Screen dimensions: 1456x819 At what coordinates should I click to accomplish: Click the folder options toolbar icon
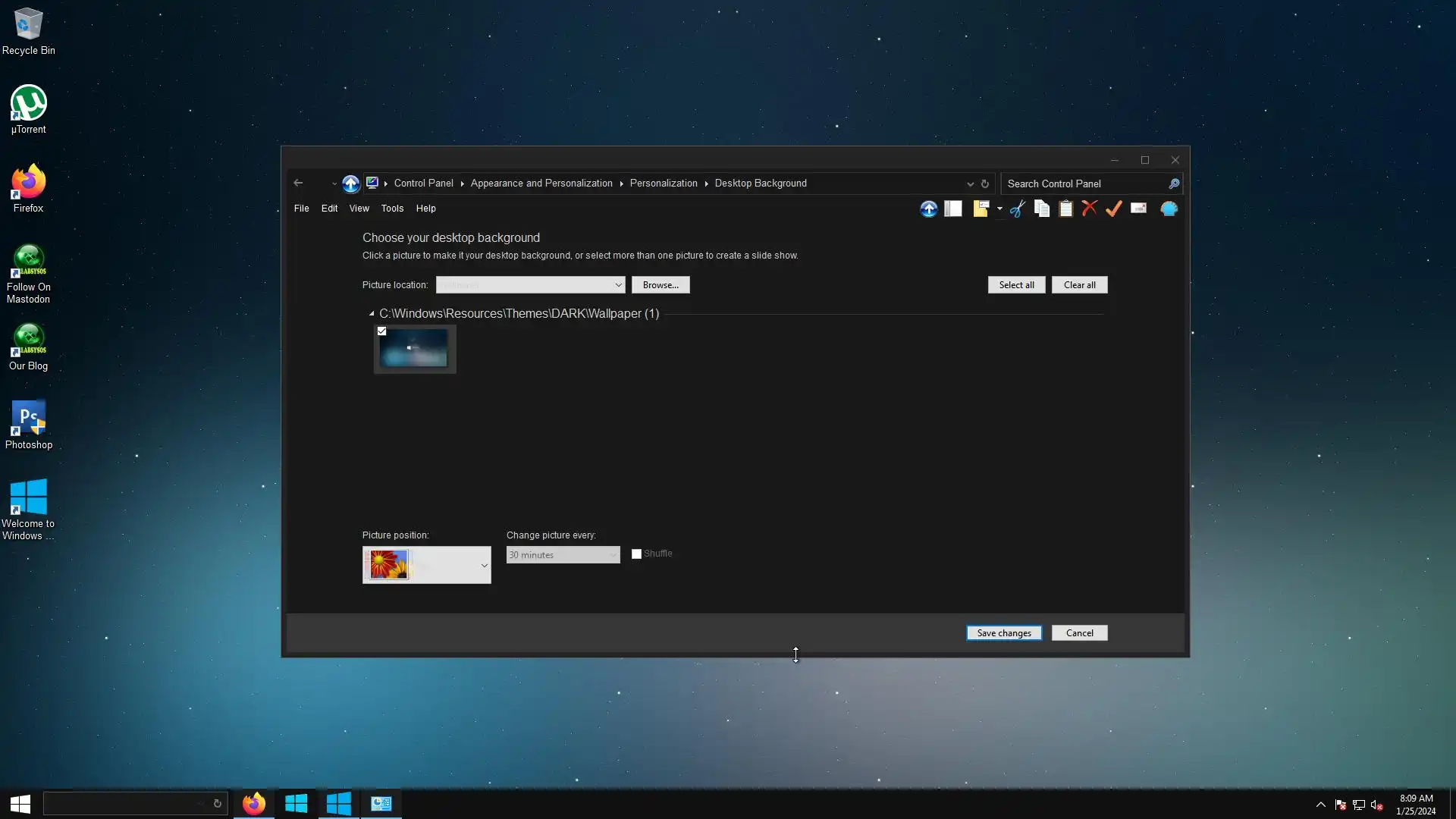(x=981, y=209)
